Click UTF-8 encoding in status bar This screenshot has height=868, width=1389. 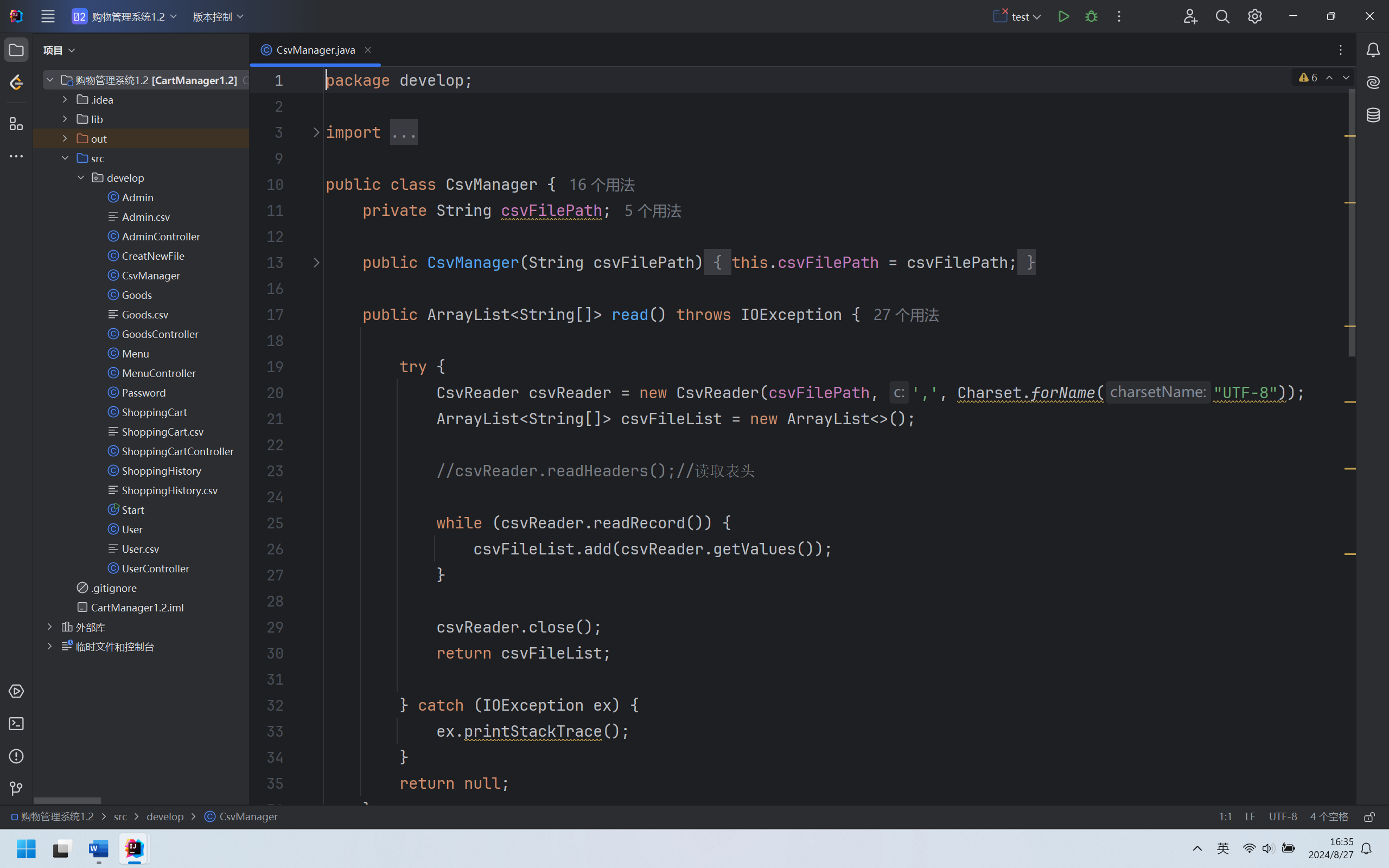(1283, 817)
